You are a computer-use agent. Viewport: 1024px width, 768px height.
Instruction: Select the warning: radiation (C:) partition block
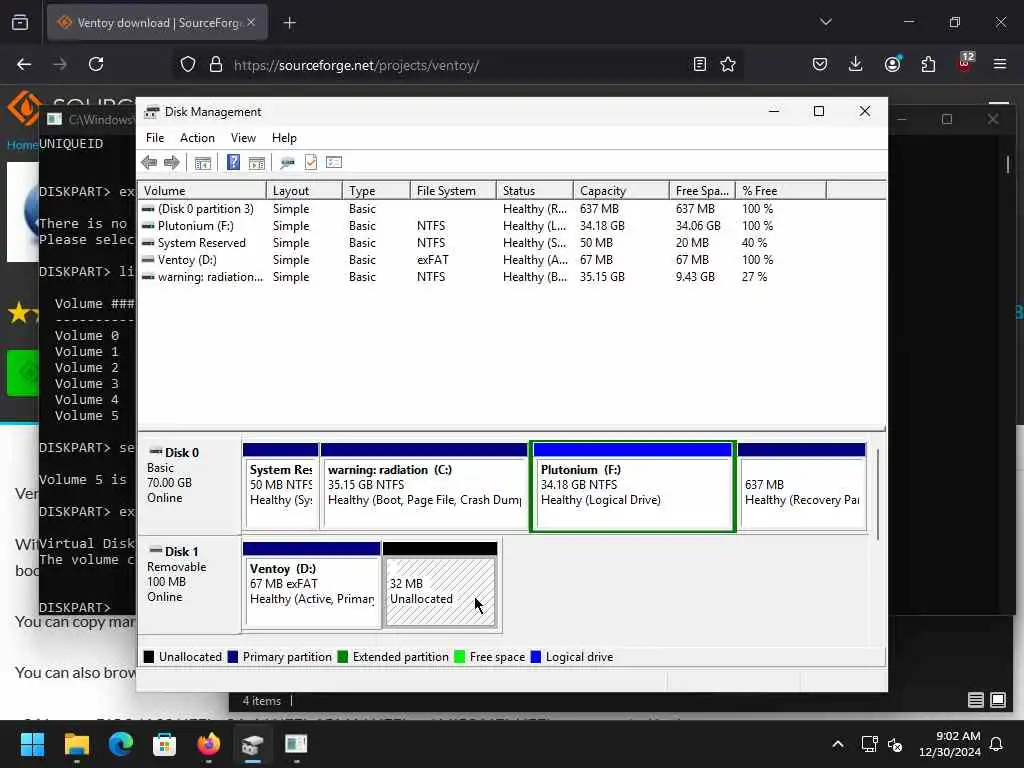coord(424,487)
